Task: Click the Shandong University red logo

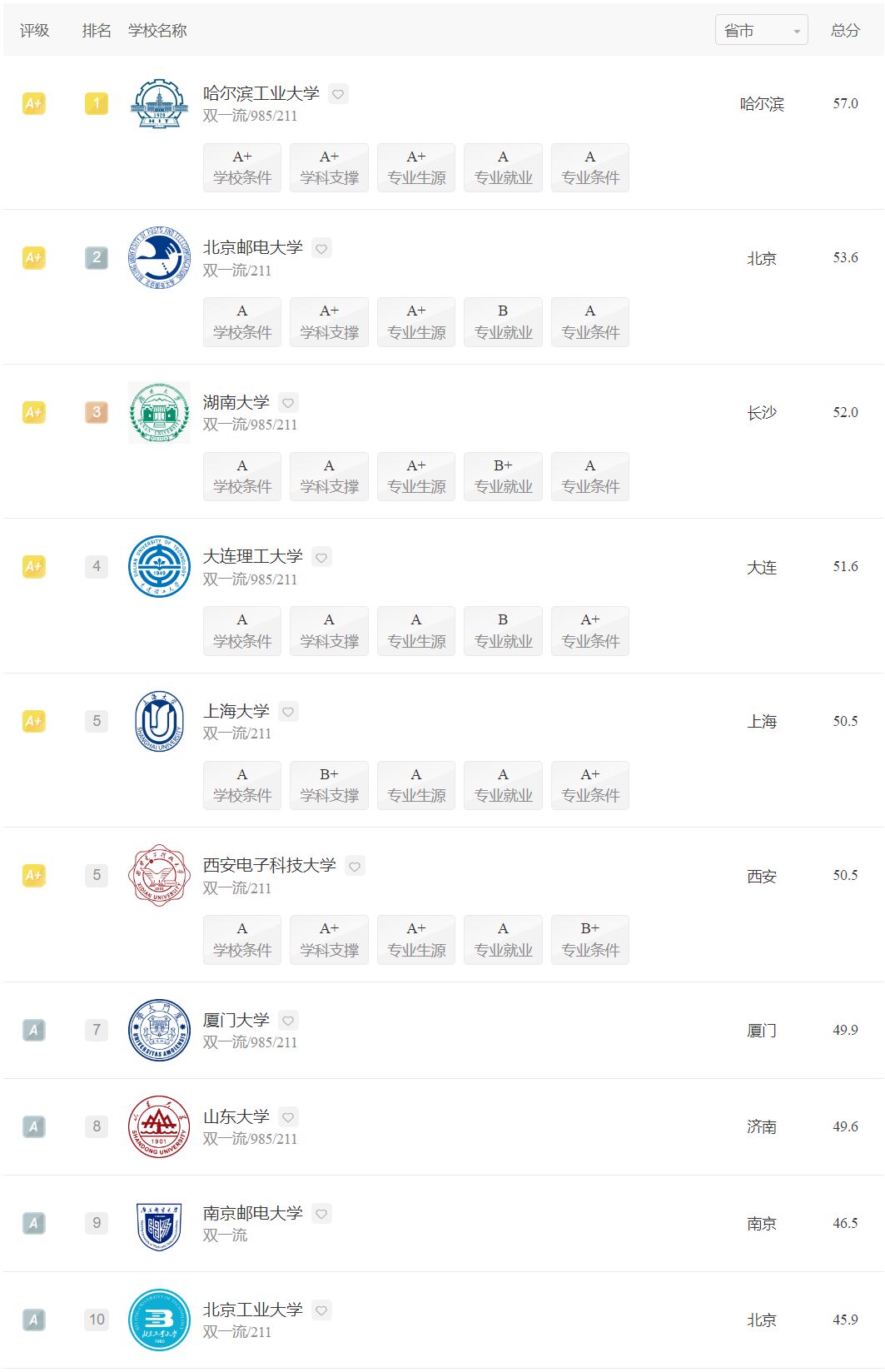Action: (159, 1126)
